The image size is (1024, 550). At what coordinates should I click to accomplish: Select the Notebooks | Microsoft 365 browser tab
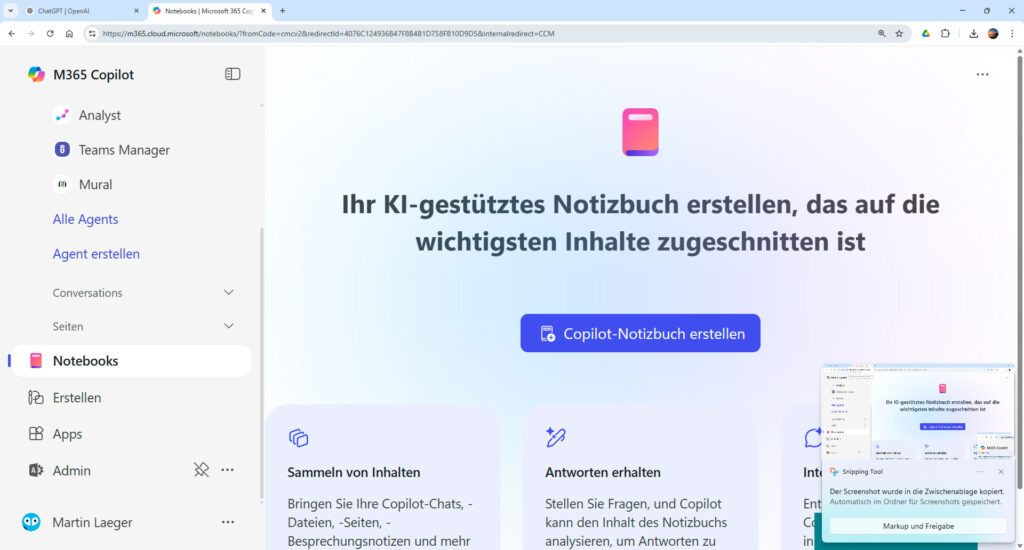[208, 11]
